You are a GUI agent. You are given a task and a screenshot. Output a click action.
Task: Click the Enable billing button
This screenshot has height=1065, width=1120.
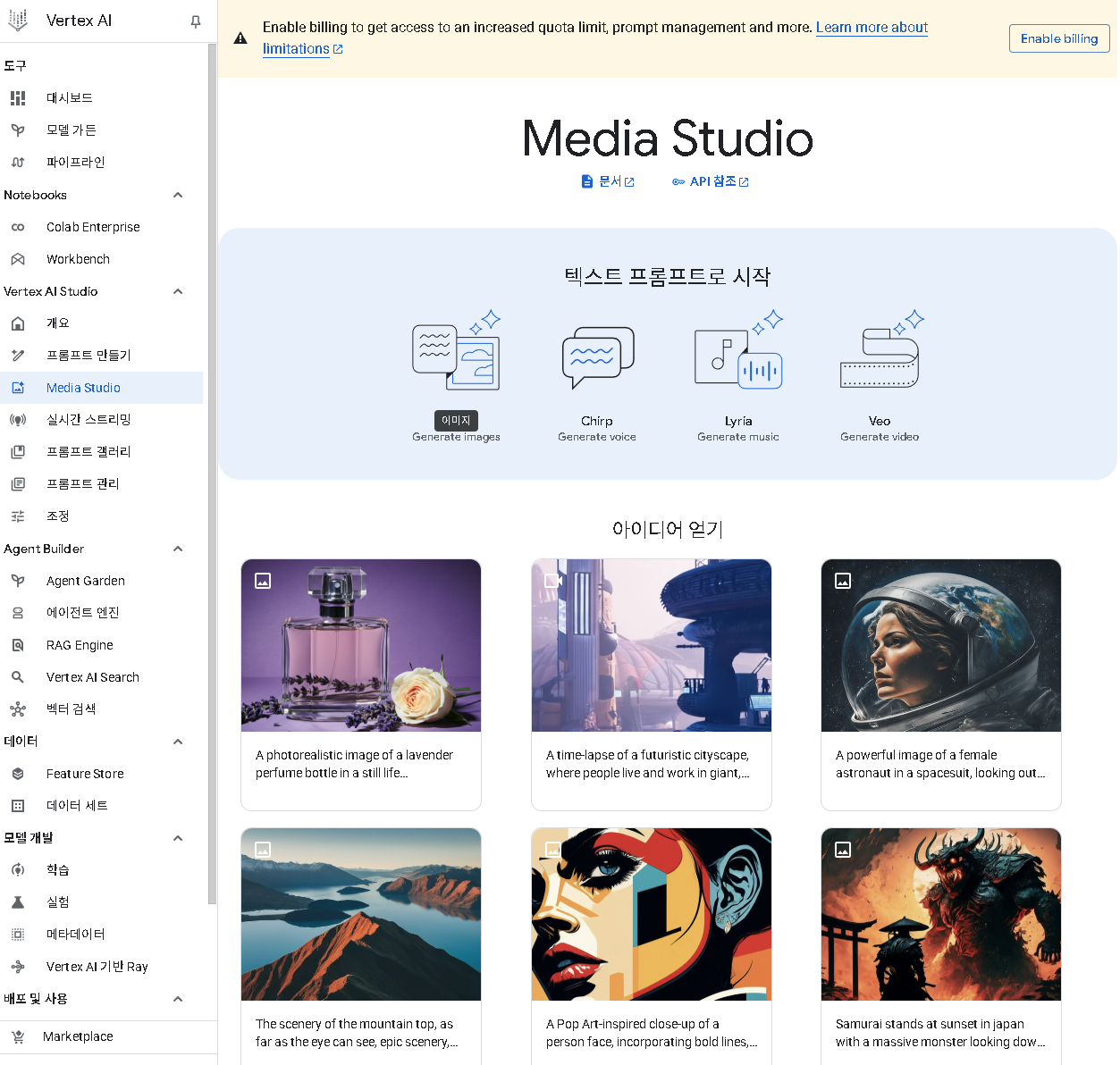coord(1059,38)
